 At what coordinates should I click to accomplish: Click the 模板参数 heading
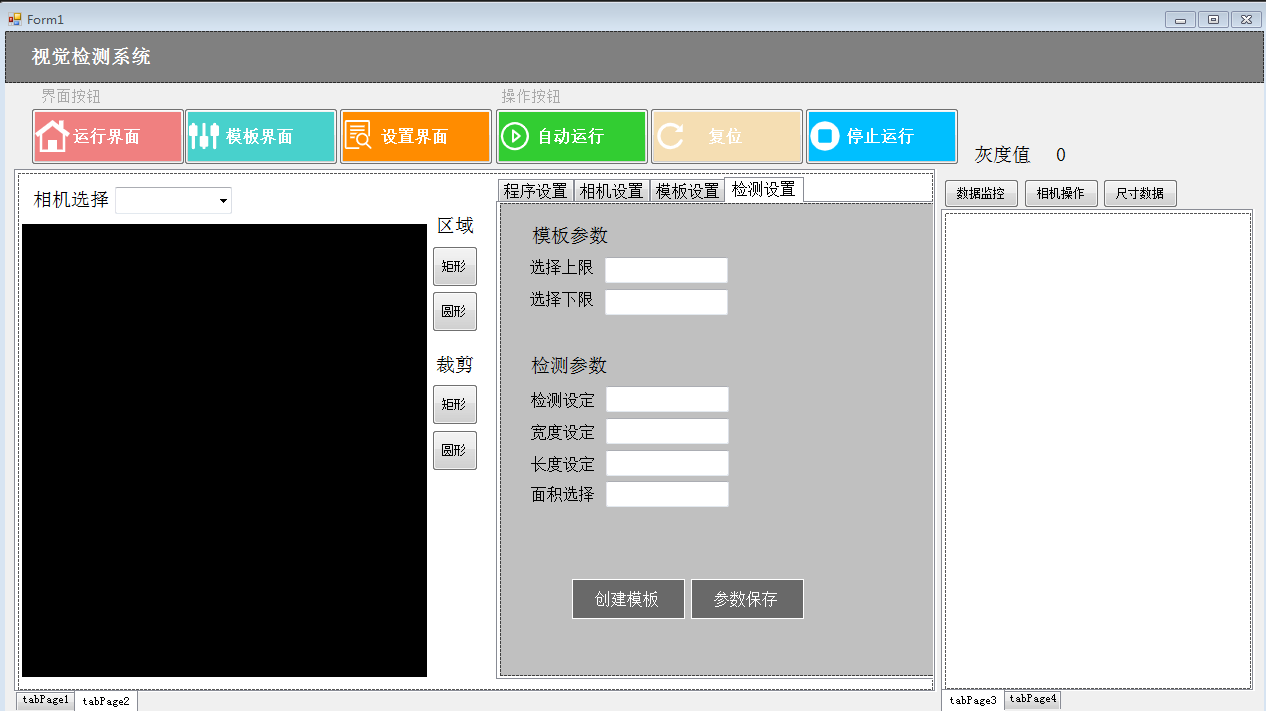click(570, 236)
